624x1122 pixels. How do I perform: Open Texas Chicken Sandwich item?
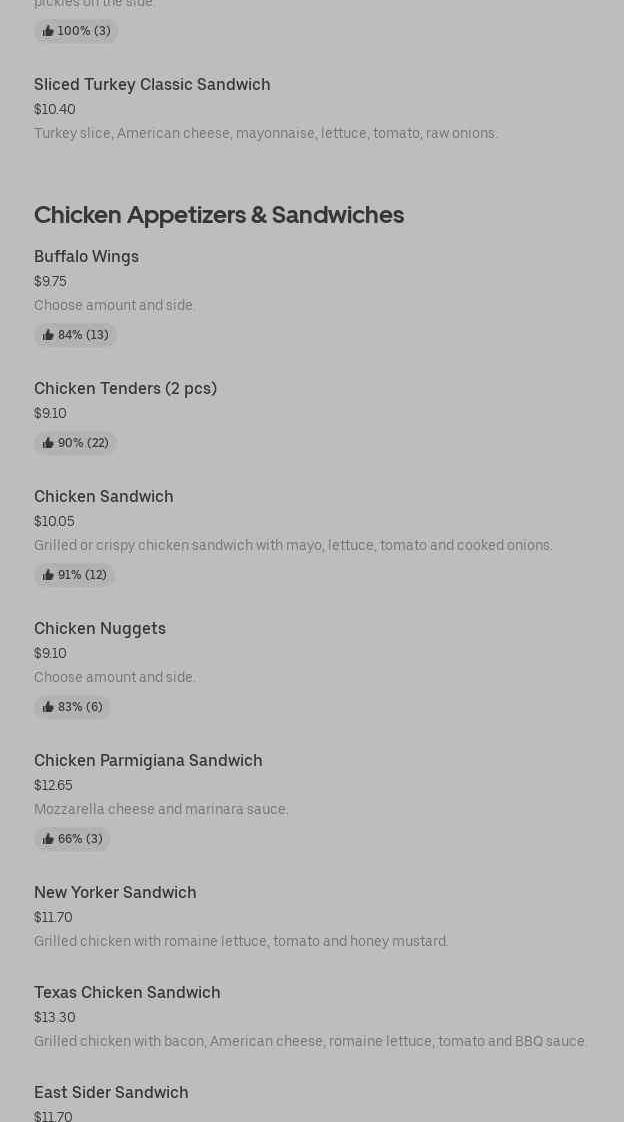[x=127, y=993]
